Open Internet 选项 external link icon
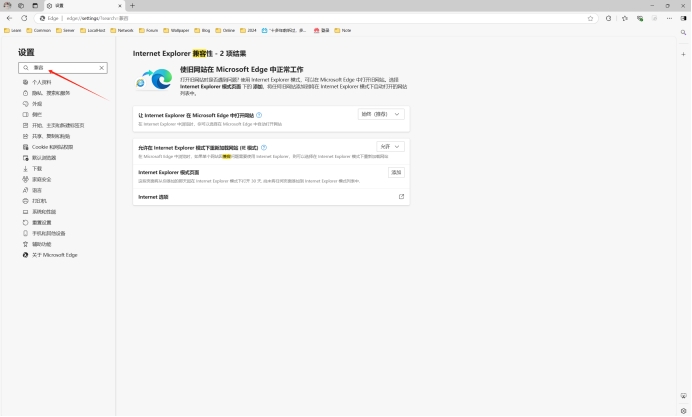 click(401, 197)
